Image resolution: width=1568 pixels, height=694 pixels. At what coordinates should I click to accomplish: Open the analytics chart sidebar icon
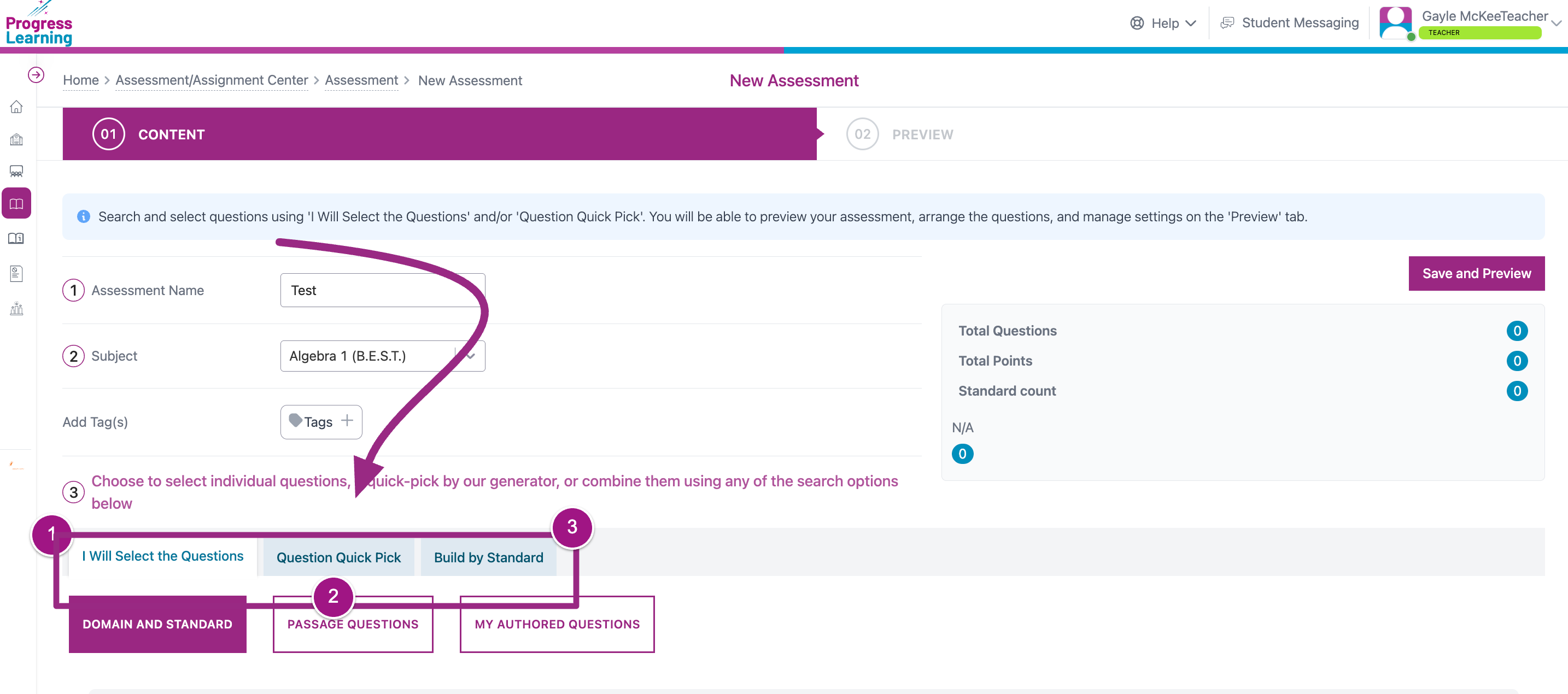(x=16, y=309)
